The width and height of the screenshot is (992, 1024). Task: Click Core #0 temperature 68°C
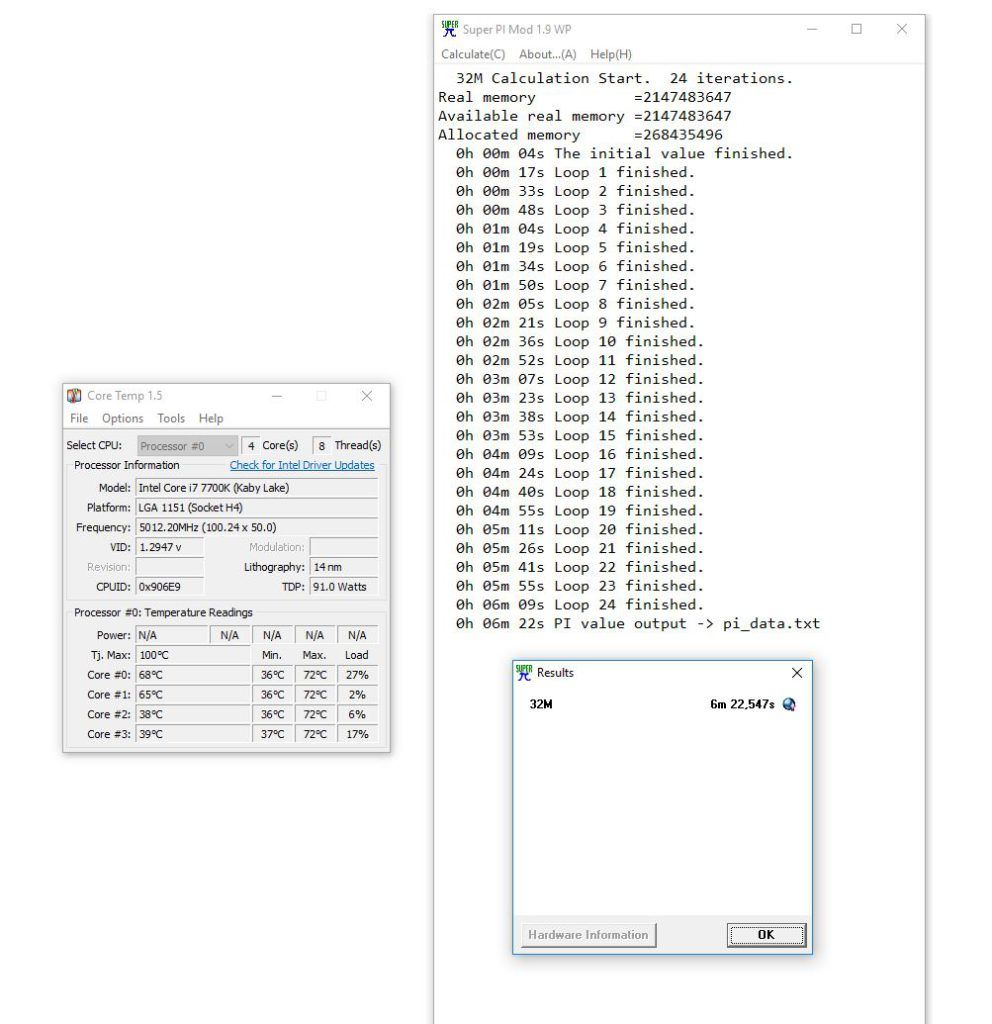click(193, 675)
